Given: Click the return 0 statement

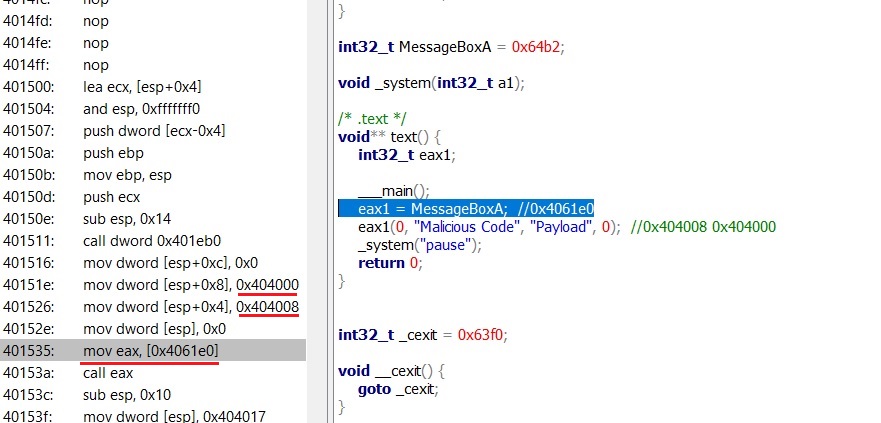Looking at the screenshot, I should point(390,263).
